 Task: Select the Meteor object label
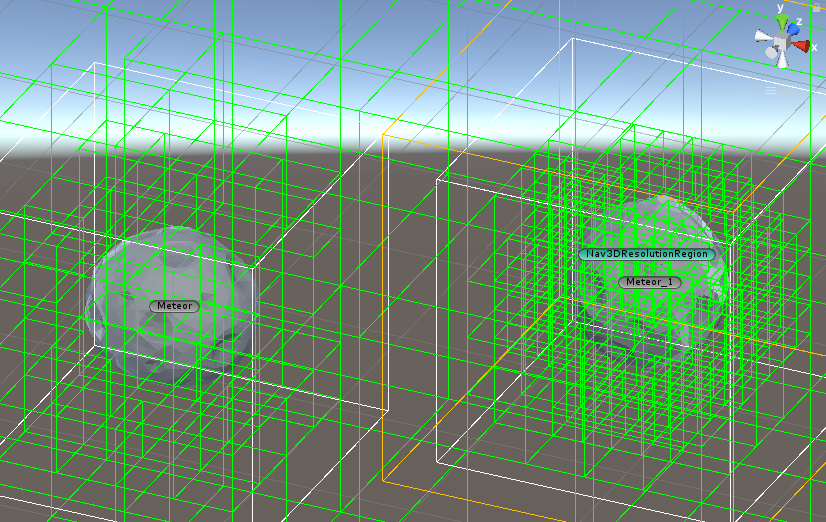pyautogui.click(x=174, y=306)
